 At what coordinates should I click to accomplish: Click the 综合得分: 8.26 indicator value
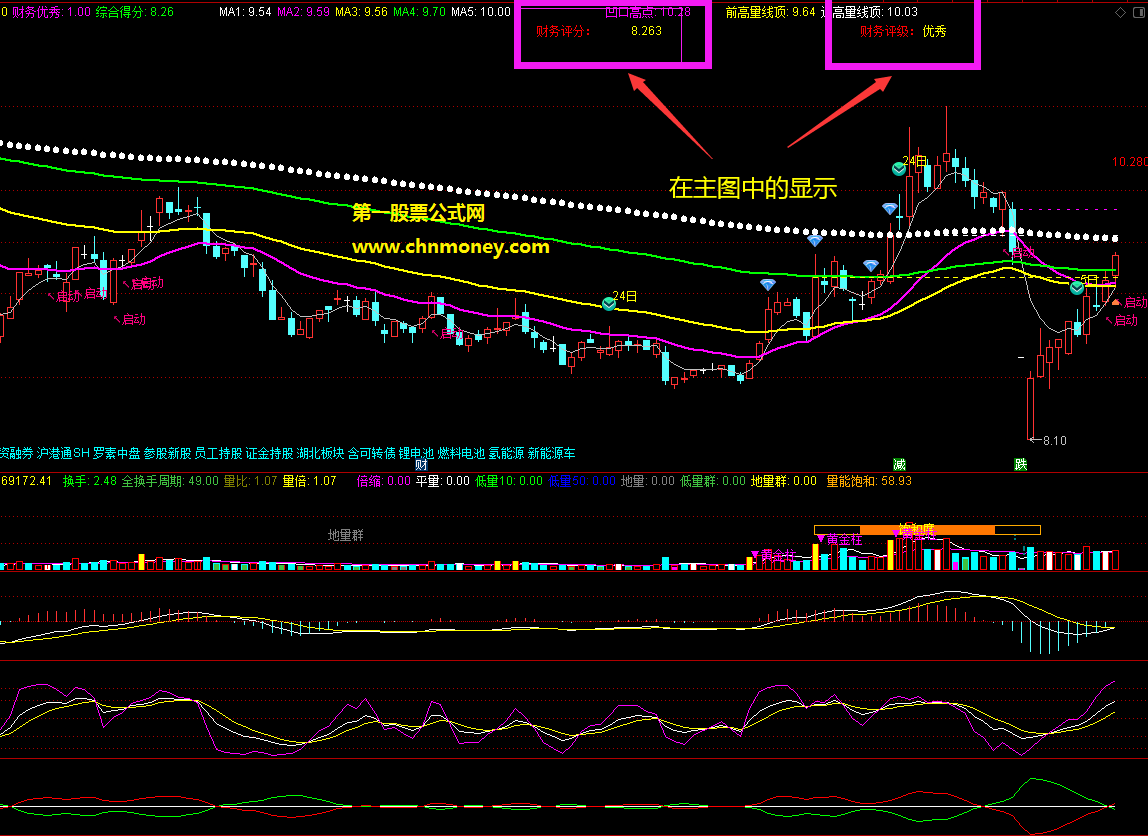point(135,12)
